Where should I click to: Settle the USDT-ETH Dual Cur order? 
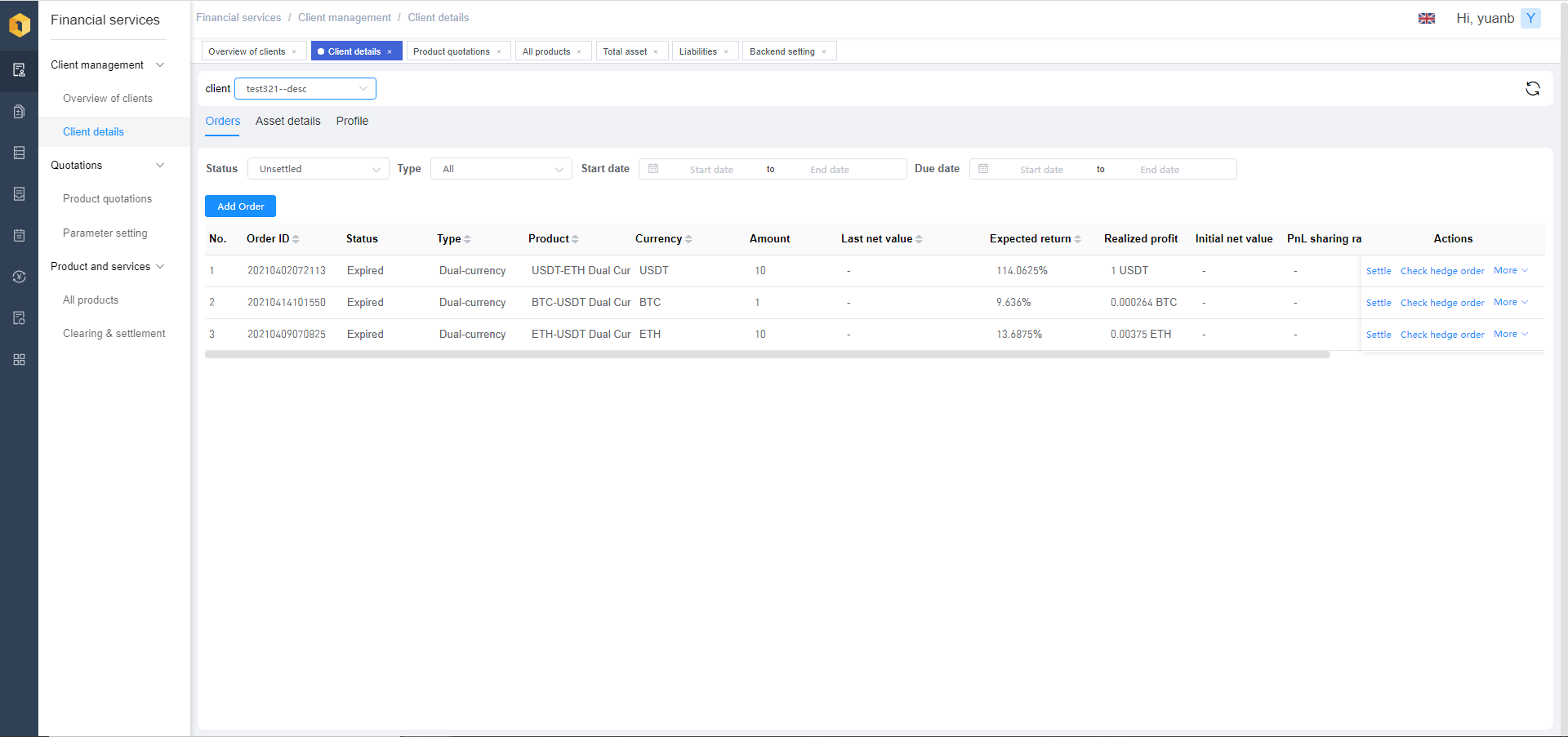tap(1379, 271)
